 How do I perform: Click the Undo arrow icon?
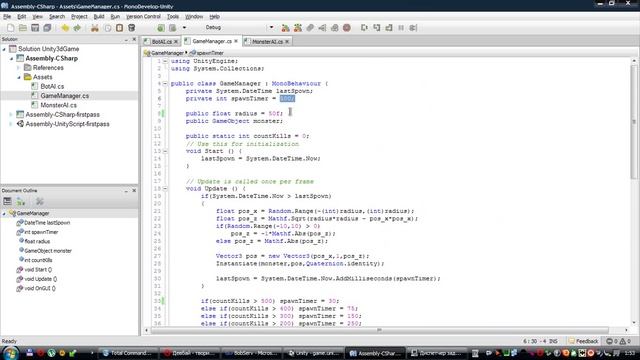(65, 28)
